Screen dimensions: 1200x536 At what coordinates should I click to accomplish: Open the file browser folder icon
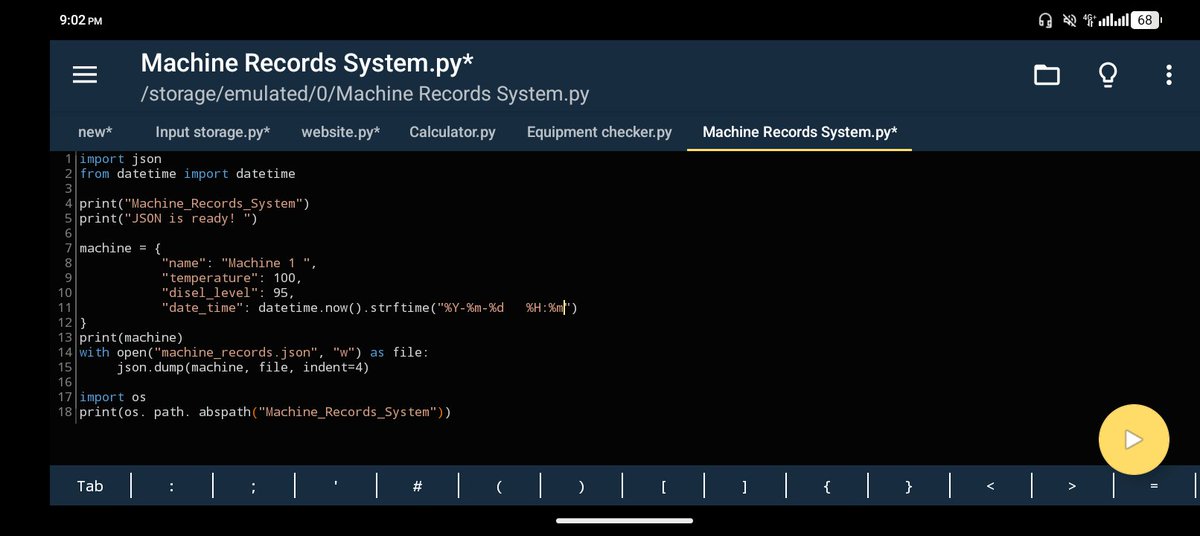[1047, 75]
